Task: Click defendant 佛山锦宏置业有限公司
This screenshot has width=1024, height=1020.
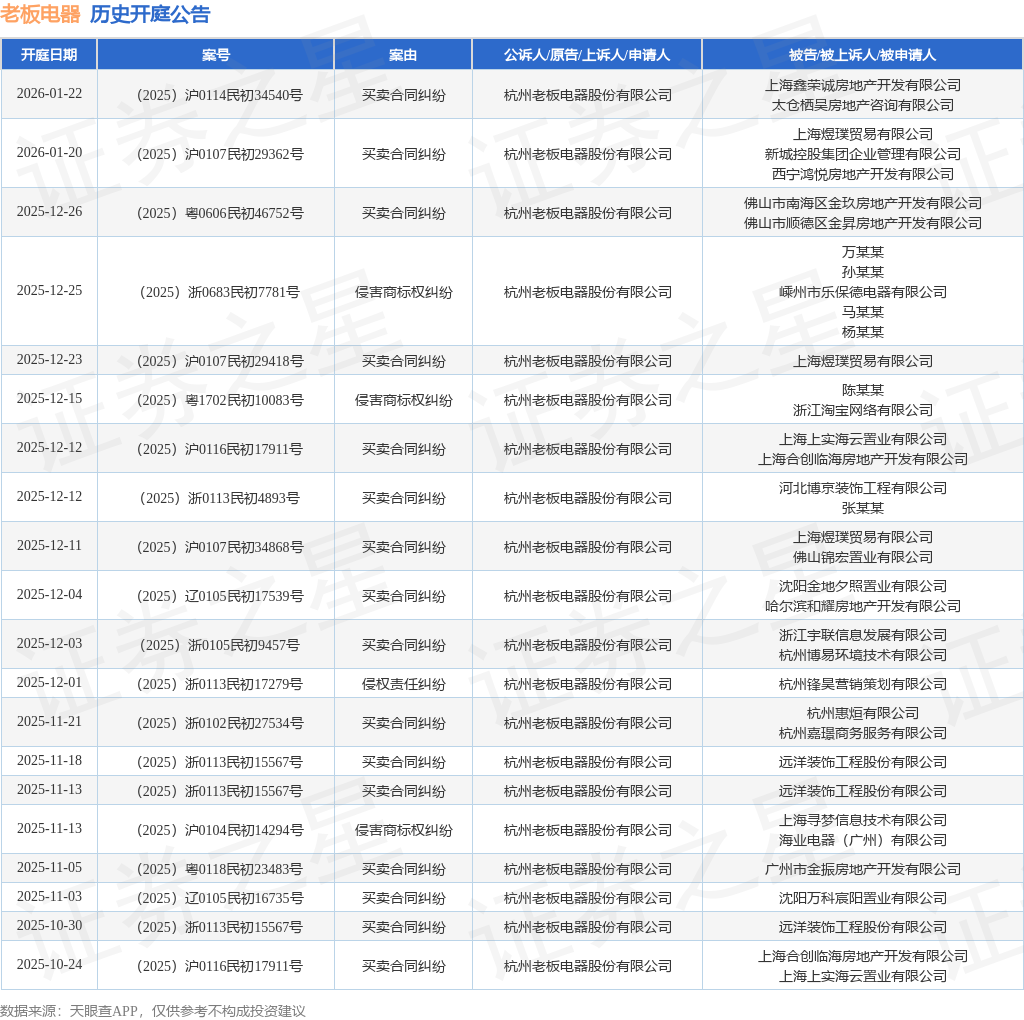Action: (x=863, y=557)
